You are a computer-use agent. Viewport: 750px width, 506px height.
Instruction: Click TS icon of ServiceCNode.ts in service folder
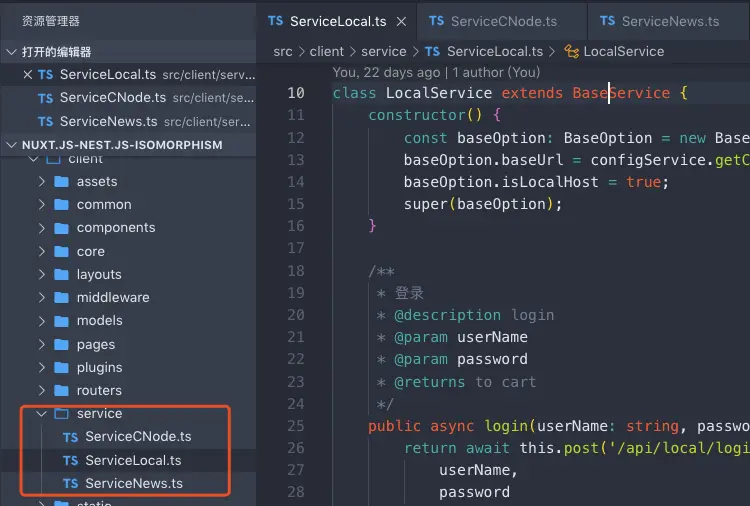(x=70, y=437)
